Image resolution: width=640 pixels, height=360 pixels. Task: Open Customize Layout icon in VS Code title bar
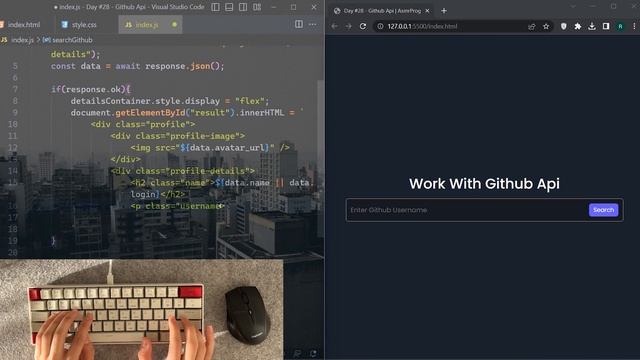(257, 7)
